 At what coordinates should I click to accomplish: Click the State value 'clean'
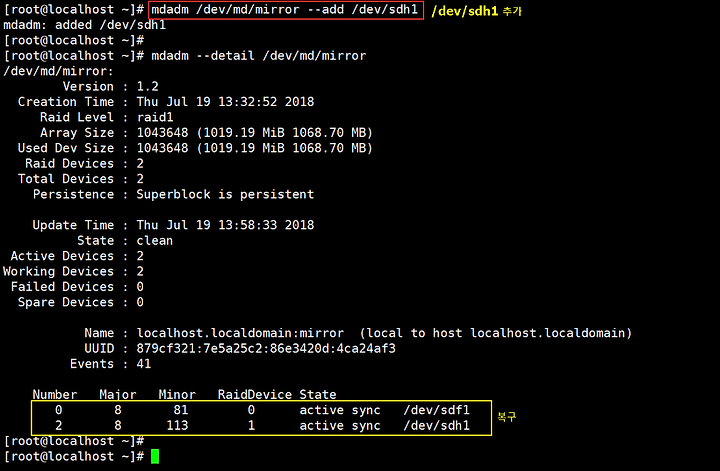155,241
